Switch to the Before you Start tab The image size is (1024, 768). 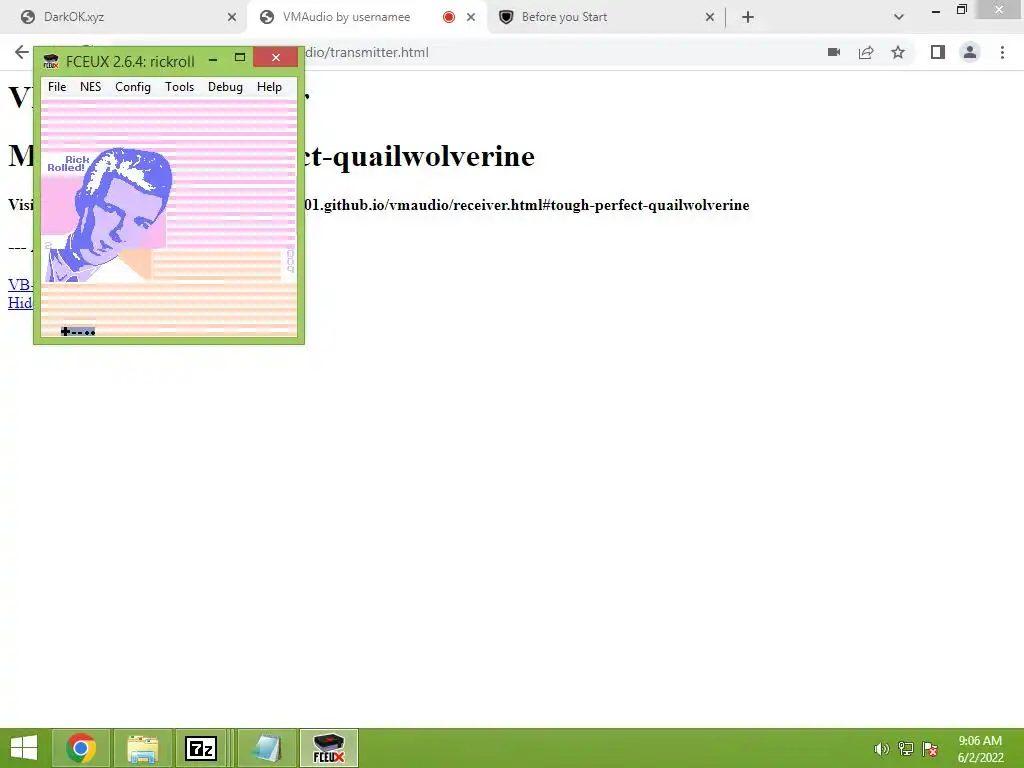point(606,17)
